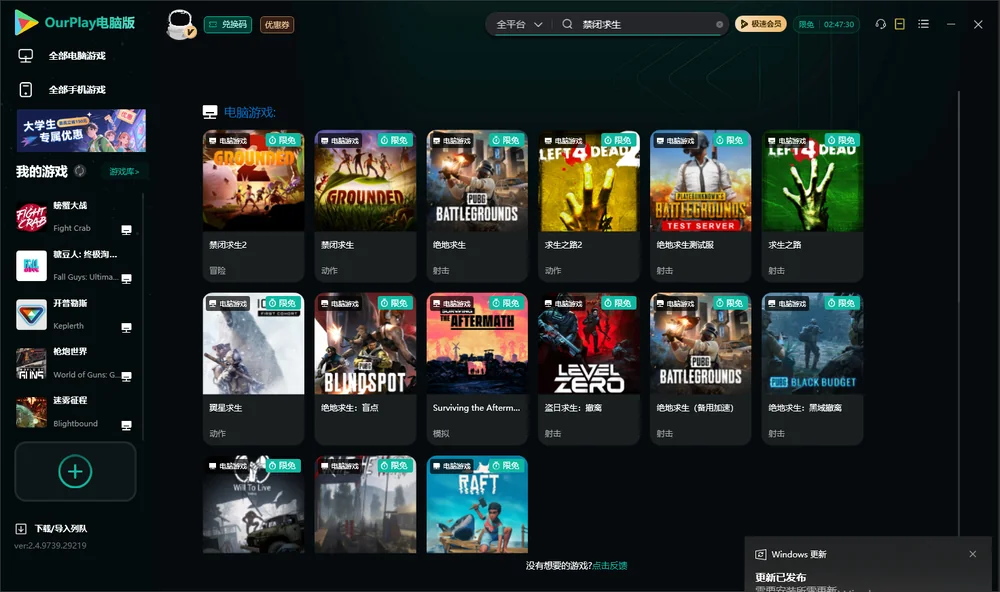The width and height of the screenshot is (1000, 592).
Task: Clear the search box text
Action: tap(719, 25)
